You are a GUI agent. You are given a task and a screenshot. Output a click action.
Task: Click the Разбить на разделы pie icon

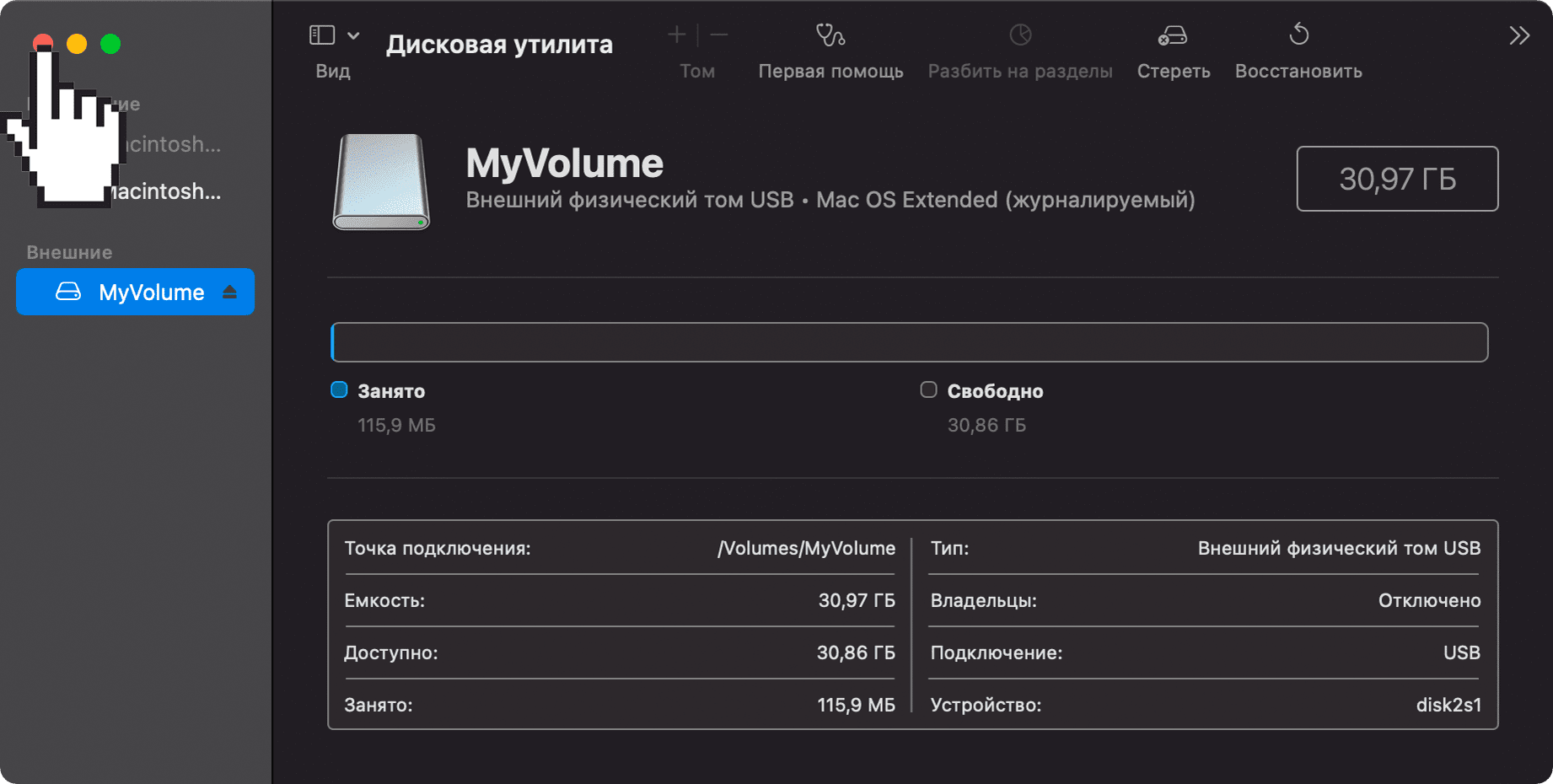pyautogui.click(x=1020, y=35)
